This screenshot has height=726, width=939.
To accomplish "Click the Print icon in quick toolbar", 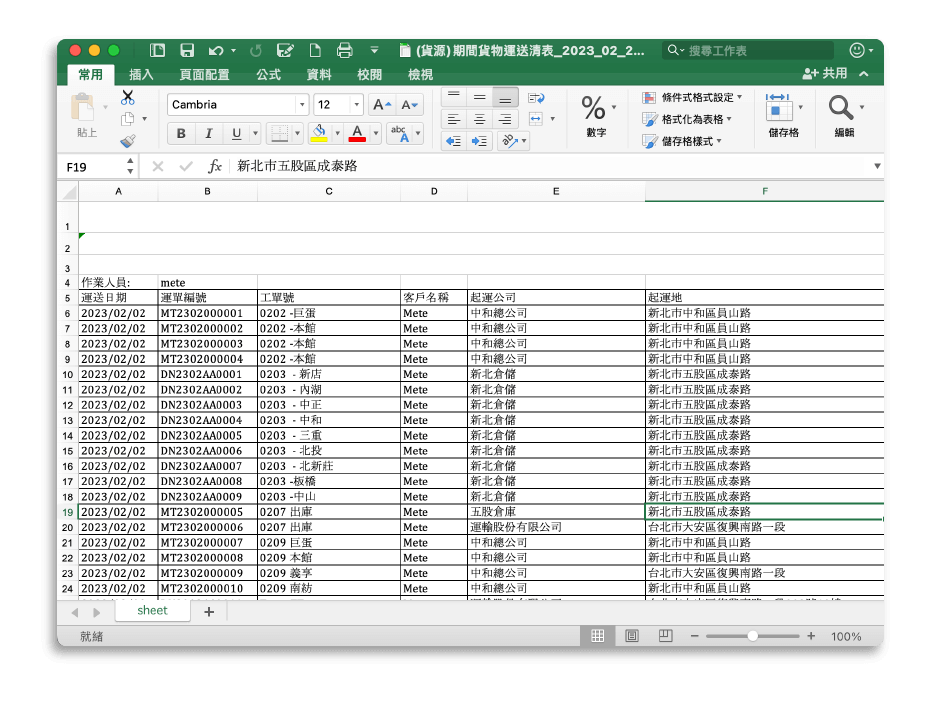I will pyautogui.click(x=345, y=50).
